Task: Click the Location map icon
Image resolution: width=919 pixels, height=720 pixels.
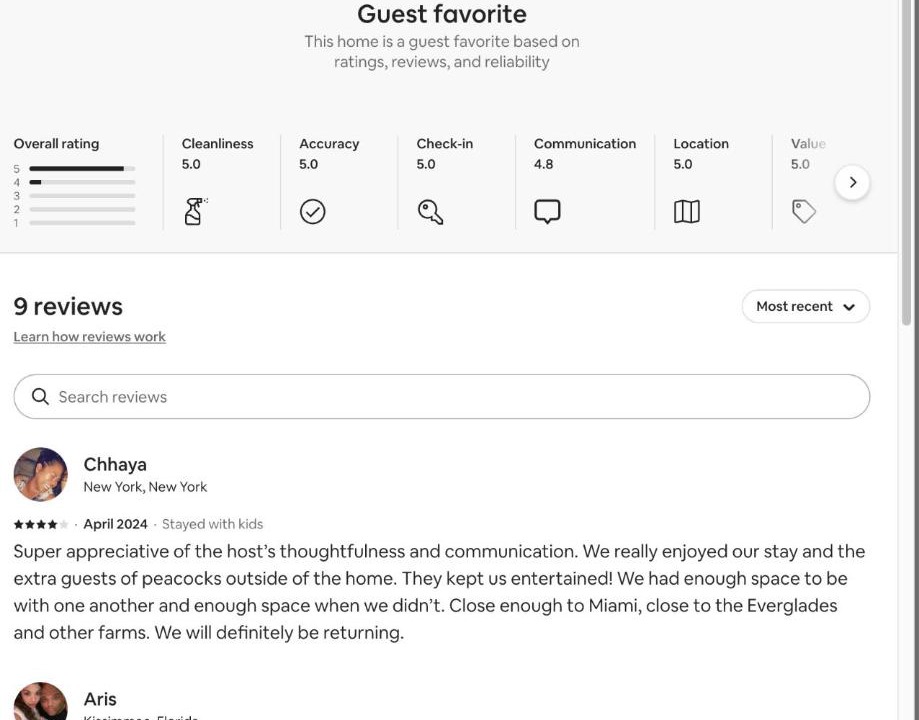Action: point(687,212)
